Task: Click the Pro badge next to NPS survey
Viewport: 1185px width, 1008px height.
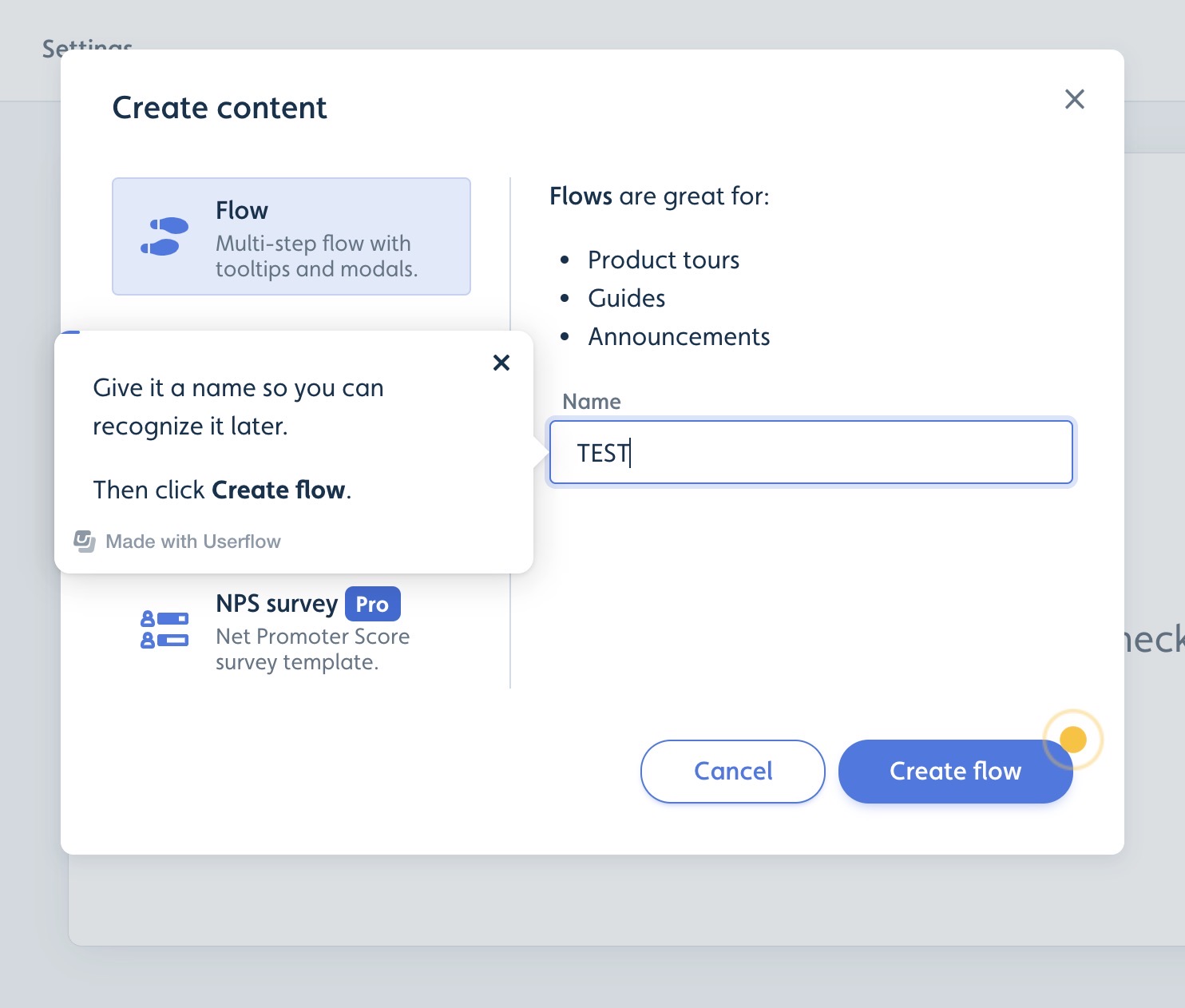Action: click(372, 604)
